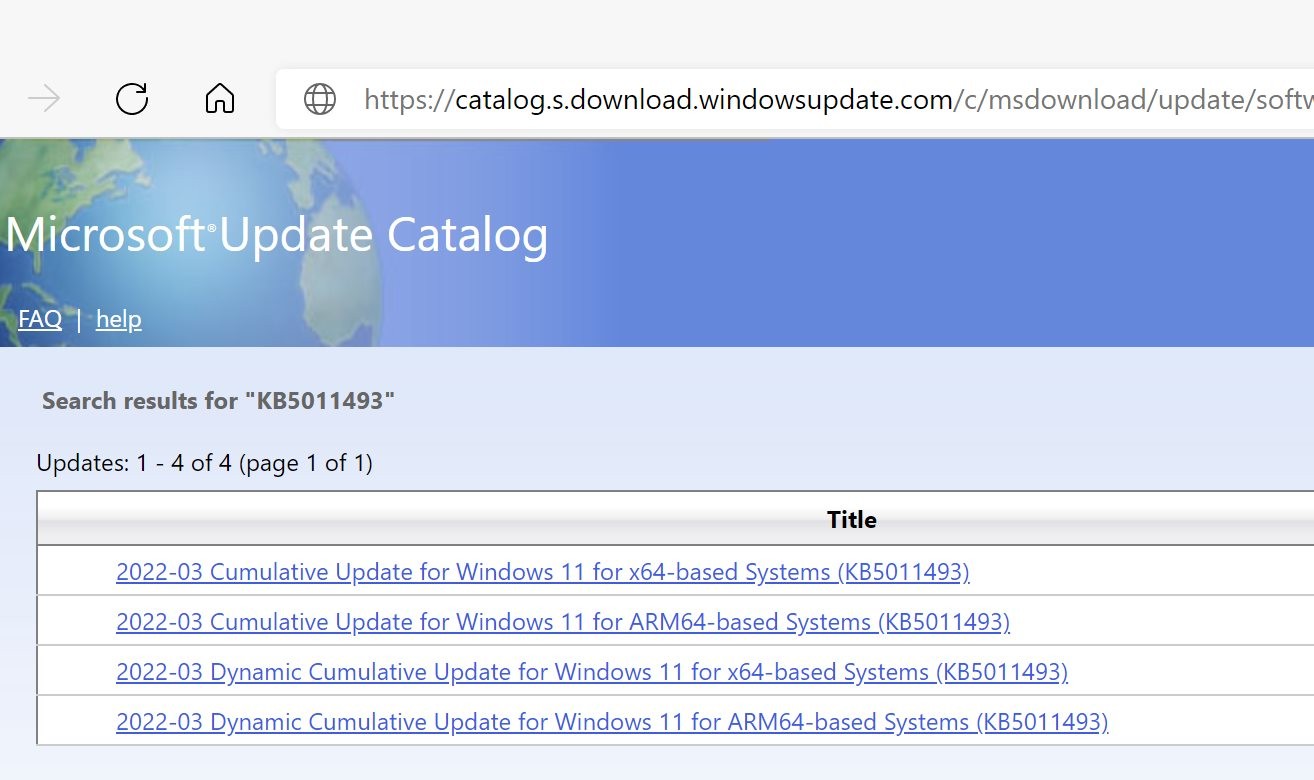Screen dimensions: 1314x780
Task: Click the globe site info icon
Action: coord(320,99)
